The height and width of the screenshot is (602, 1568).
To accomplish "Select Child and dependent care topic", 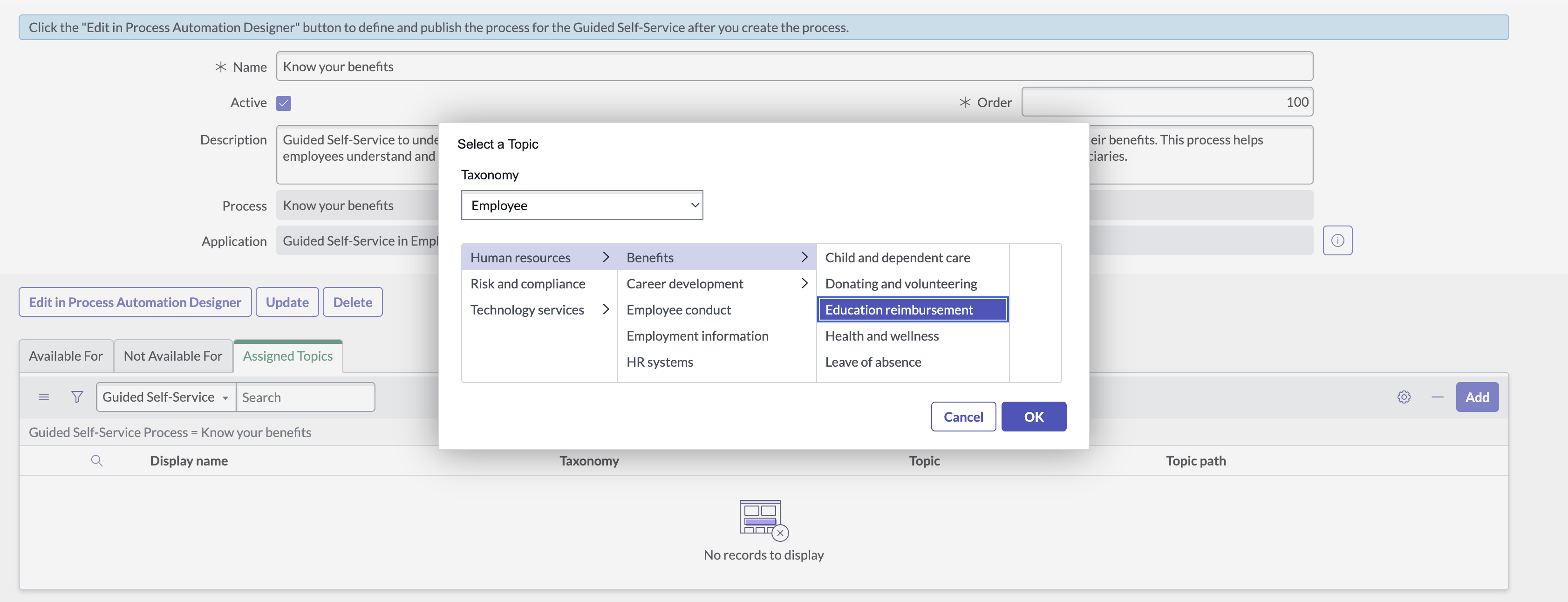I will coord(913,258).
